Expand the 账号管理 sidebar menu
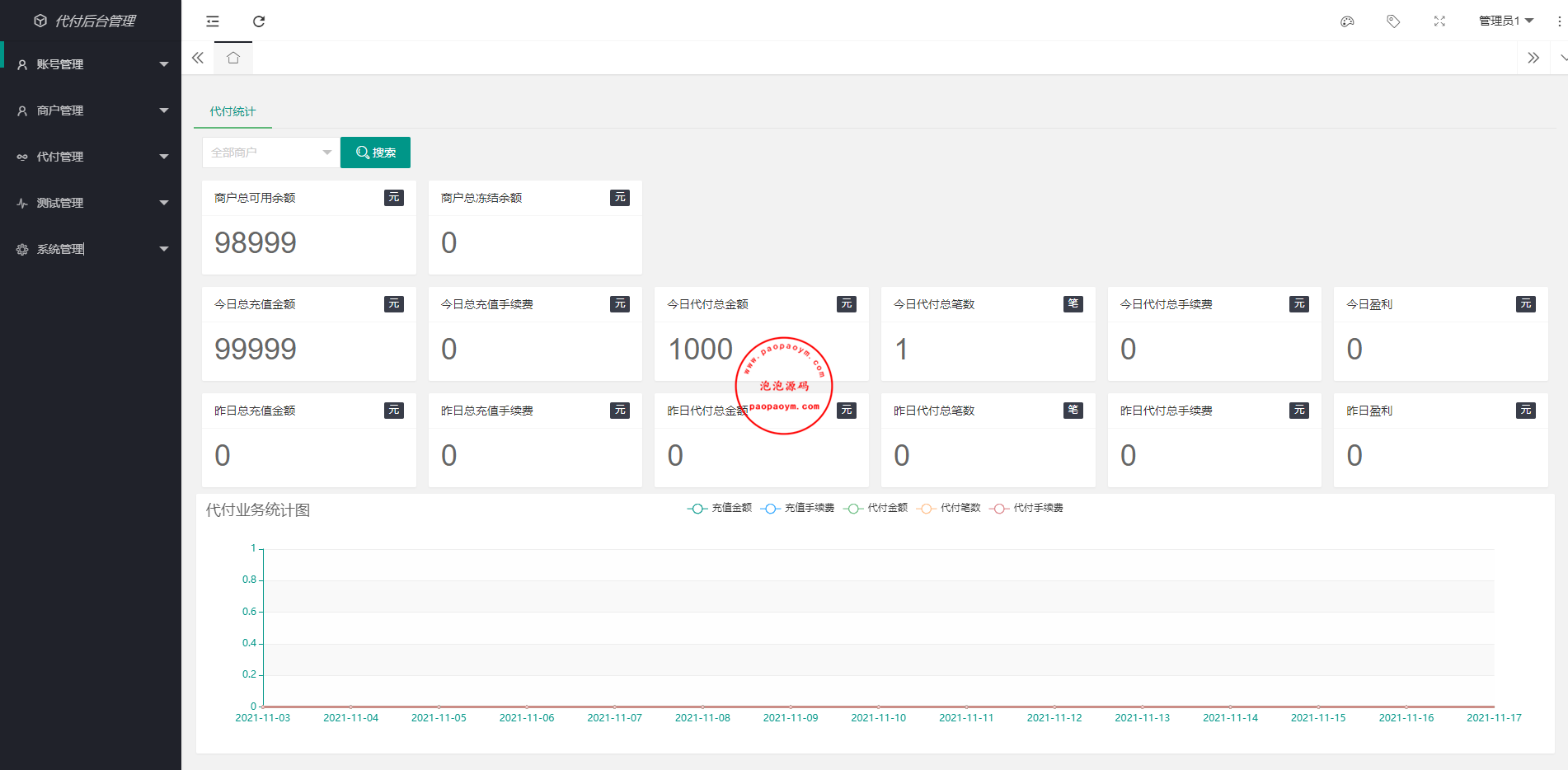This screenshot has height=770, width=1568. [x=91, y=64]
